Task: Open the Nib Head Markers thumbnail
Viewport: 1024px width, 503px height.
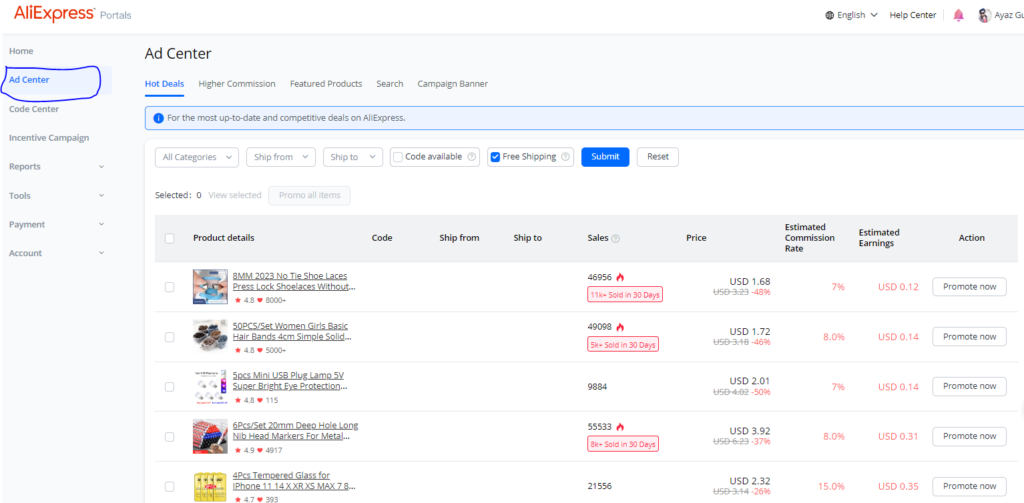Action: point(210,436)
